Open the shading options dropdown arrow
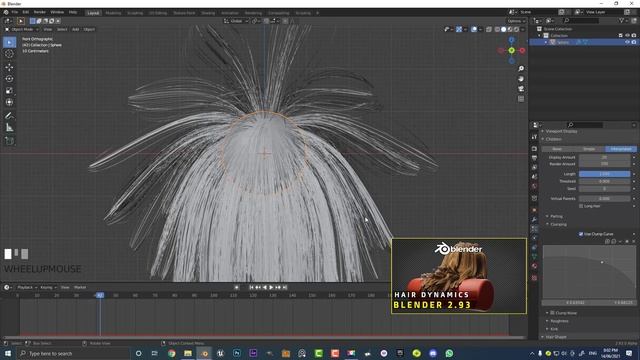 point(523,29)
